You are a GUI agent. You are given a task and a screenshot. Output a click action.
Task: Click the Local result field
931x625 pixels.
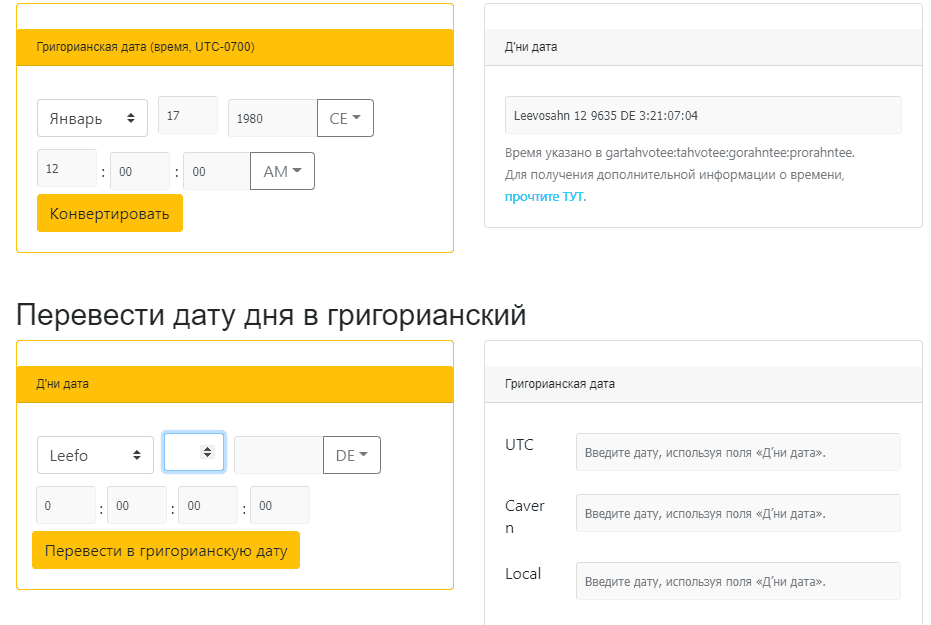[737, 580]
